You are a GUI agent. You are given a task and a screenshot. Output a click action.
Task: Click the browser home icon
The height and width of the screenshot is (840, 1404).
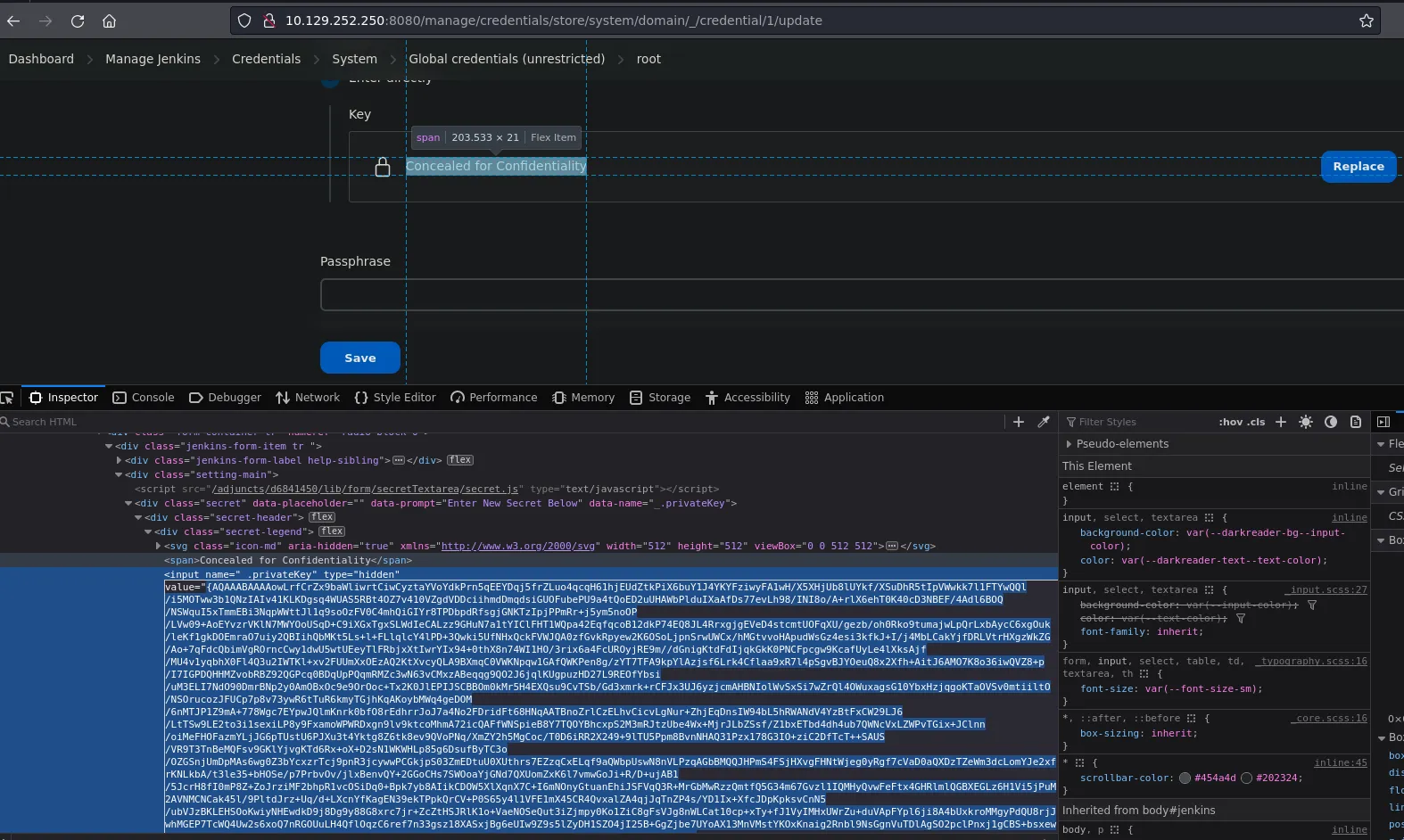click(109, 21)
